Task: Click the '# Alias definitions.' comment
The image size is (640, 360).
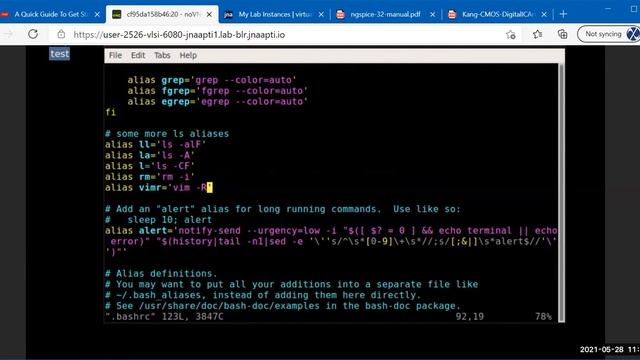Action: (161, 273)
